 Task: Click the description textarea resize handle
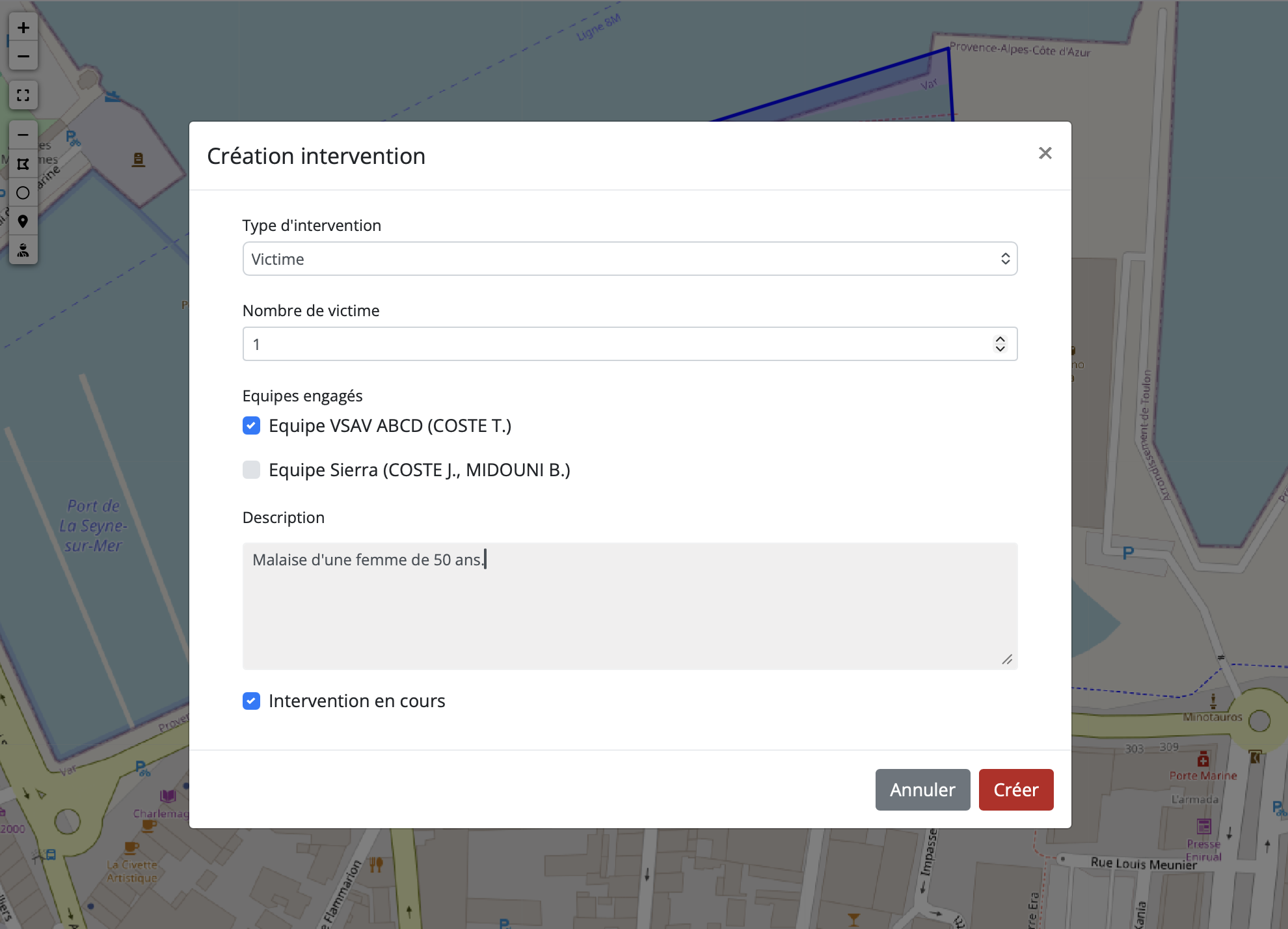[1007, 660]
